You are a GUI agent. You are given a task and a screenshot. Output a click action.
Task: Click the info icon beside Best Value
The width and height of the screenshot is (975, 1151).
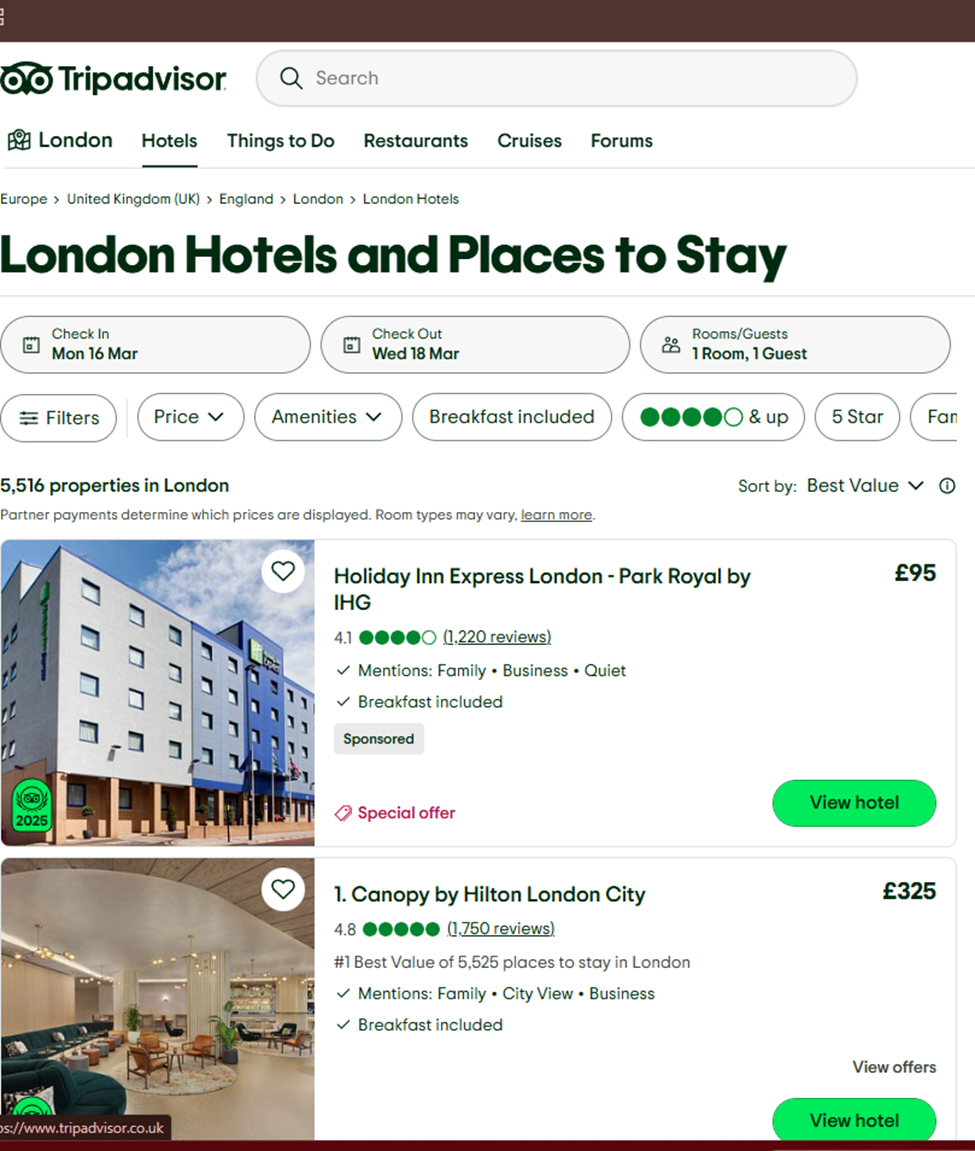[x=947, y=486]
